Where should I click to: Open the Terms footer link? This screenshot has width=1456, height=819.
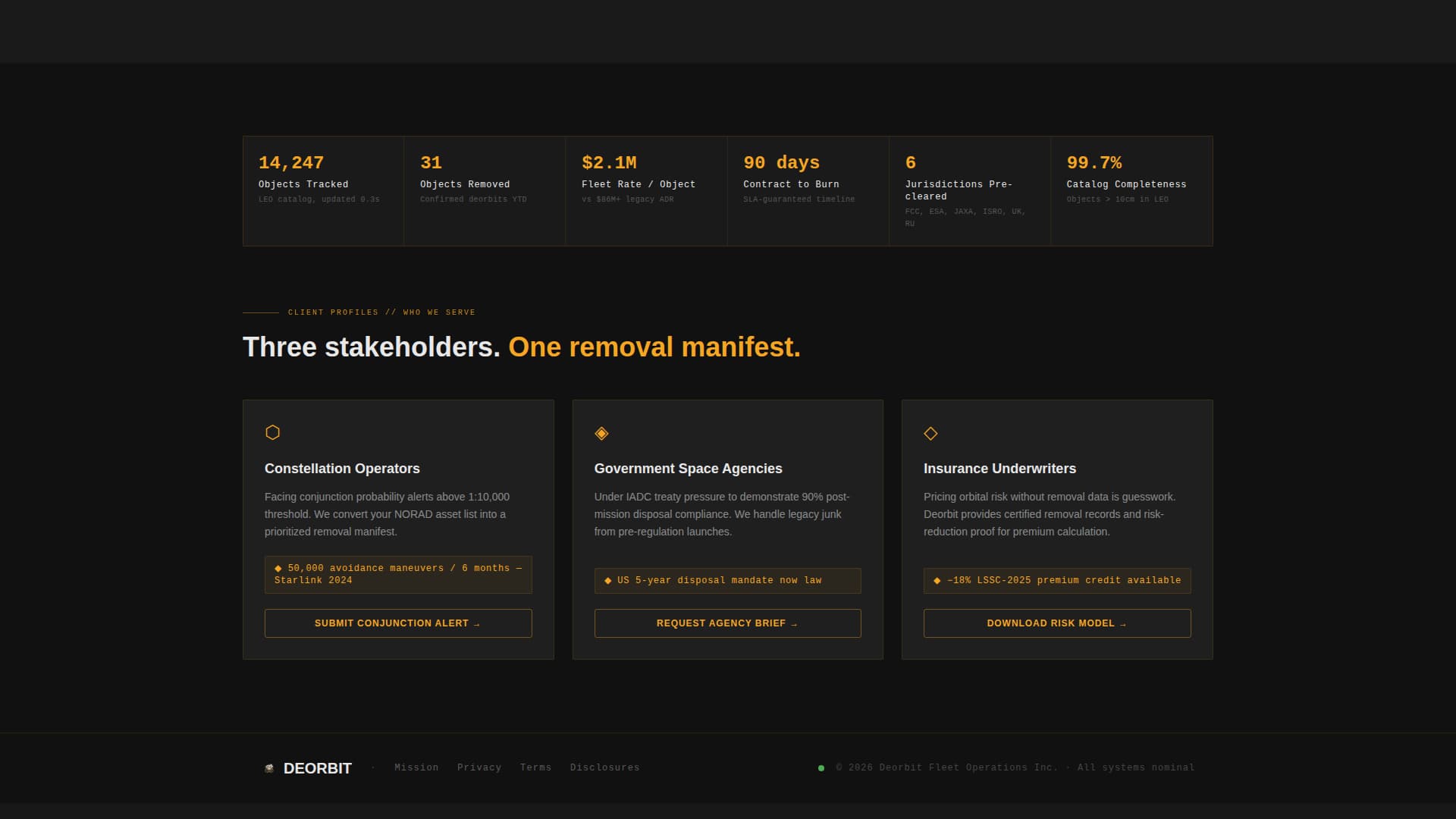point(535,767)
